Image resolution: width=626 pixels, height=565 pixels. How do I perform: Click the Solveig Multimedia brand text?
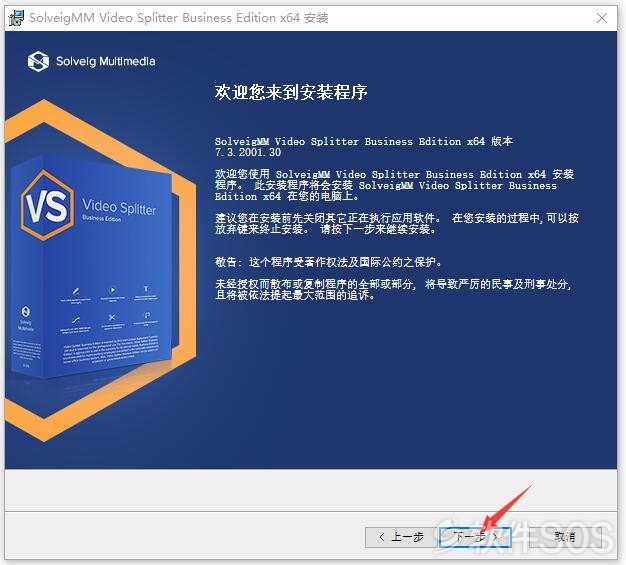[106, 61]
